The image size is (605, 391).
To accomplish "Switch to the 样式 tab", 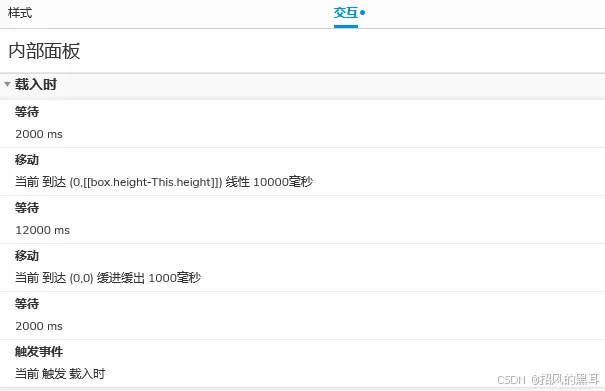I will pos(20,13).
